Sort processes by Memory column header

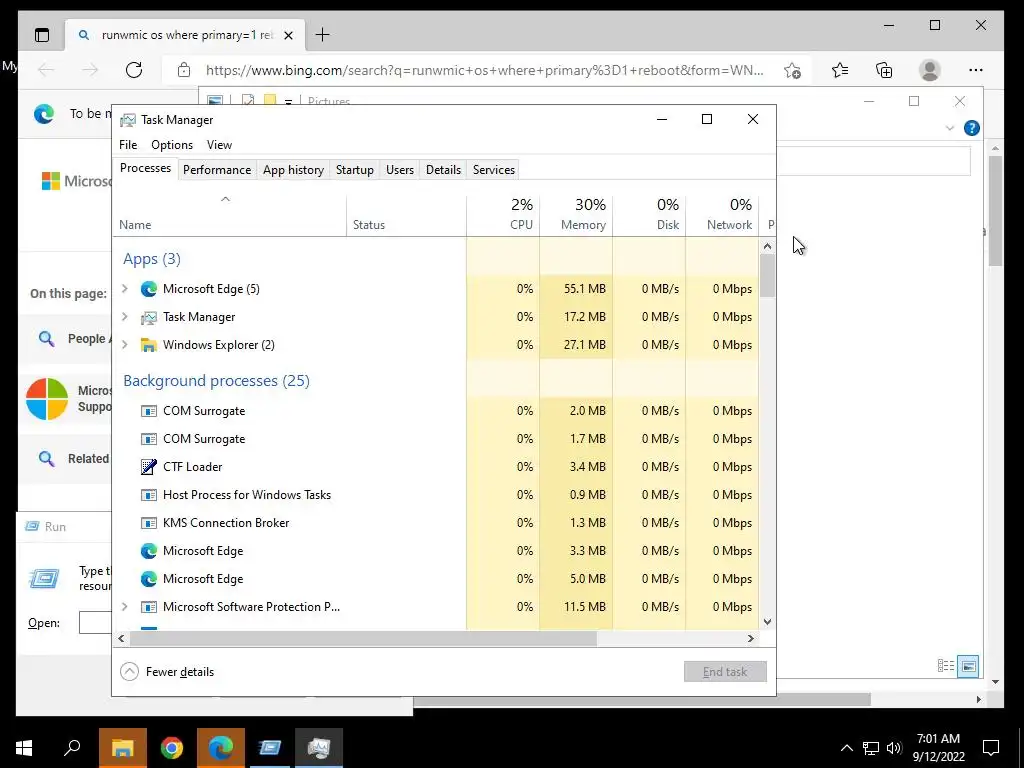click(x=576, y=215)
